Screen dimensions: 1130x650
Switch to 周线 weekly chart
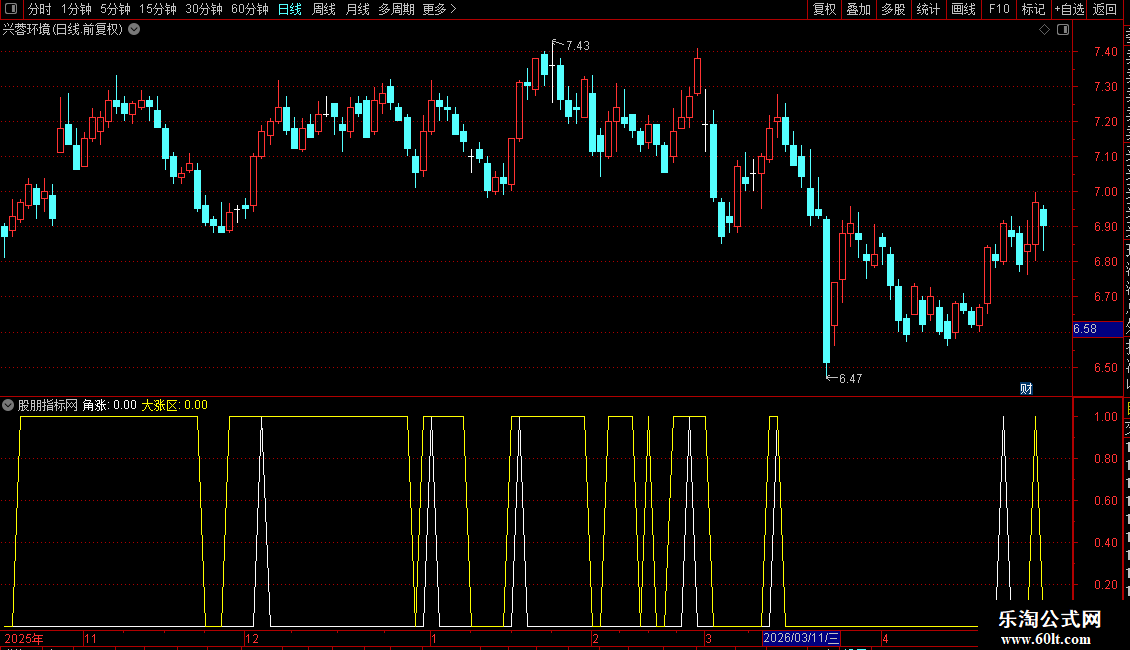324,9
